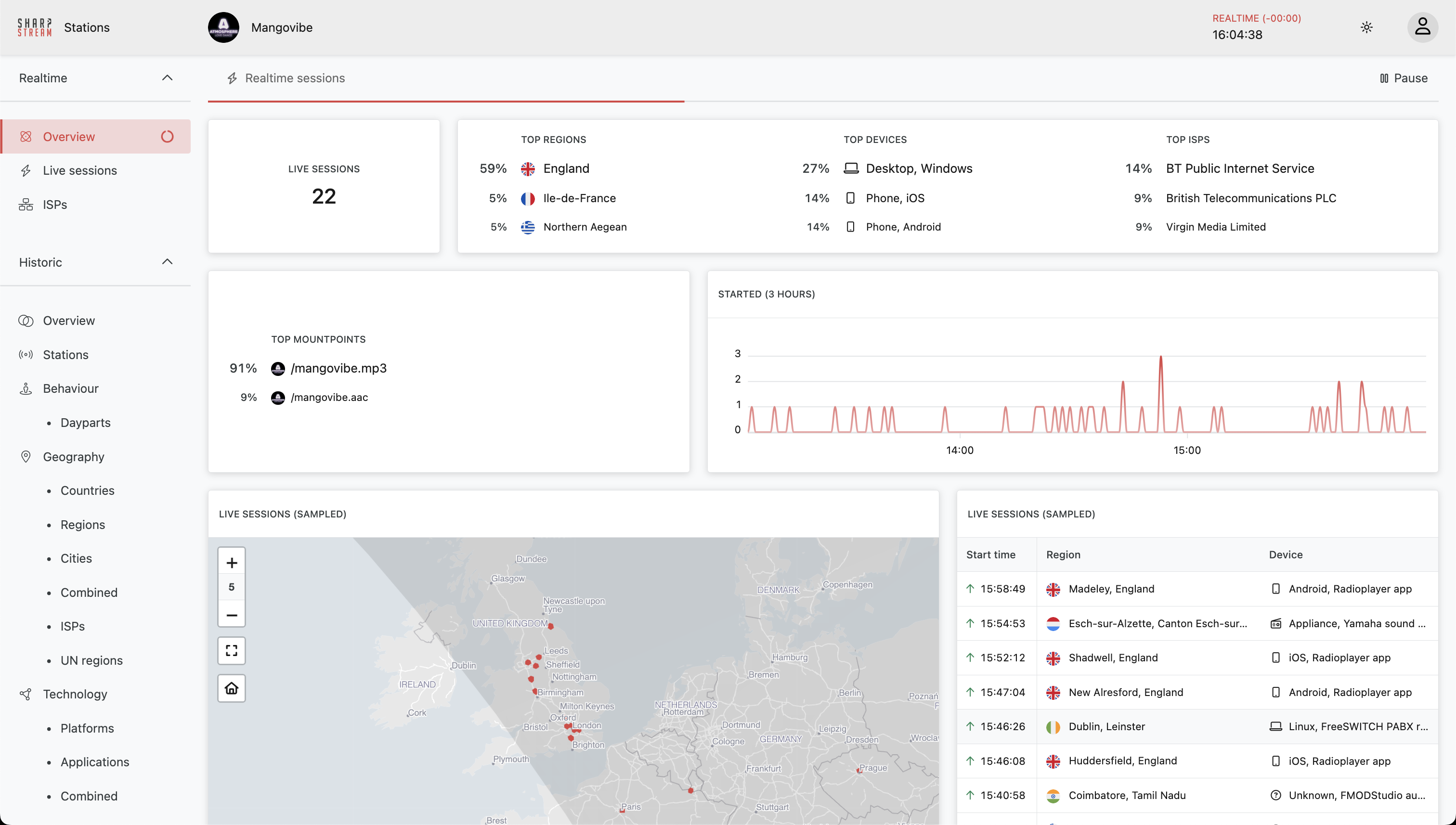Click the highest peak in Started chart
The image size is (1456, 825).
coord(1161,358)
